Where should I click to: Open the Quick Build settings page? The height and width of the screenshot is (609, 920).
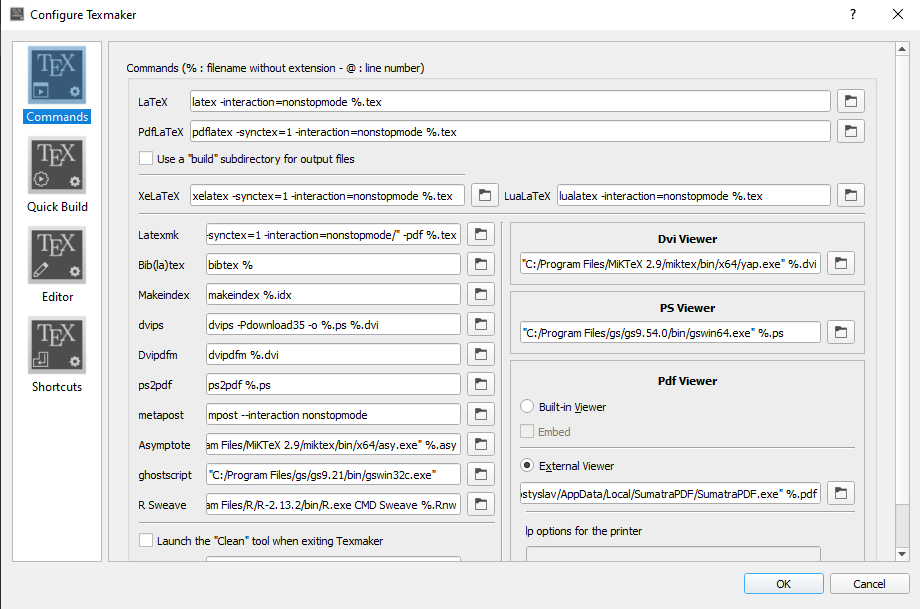coord(57,175)
